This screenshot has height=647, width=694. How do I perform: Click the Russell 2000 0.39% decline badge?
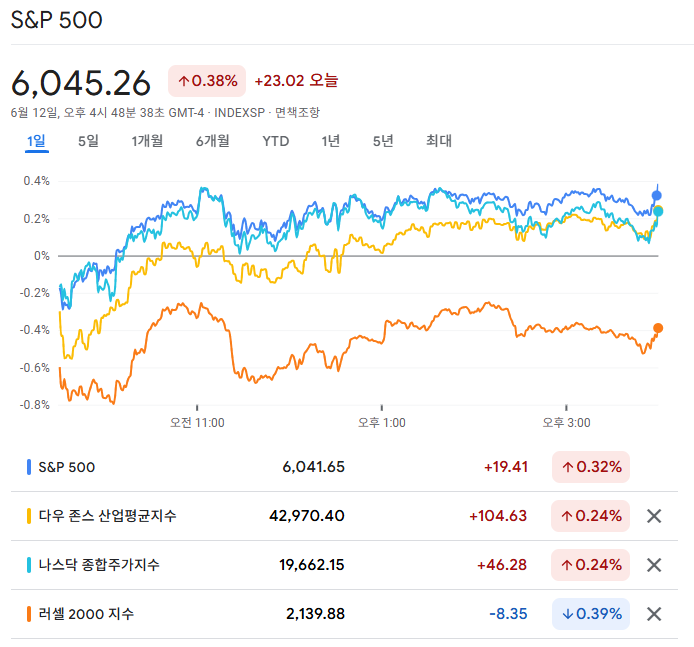pos(591,614)
